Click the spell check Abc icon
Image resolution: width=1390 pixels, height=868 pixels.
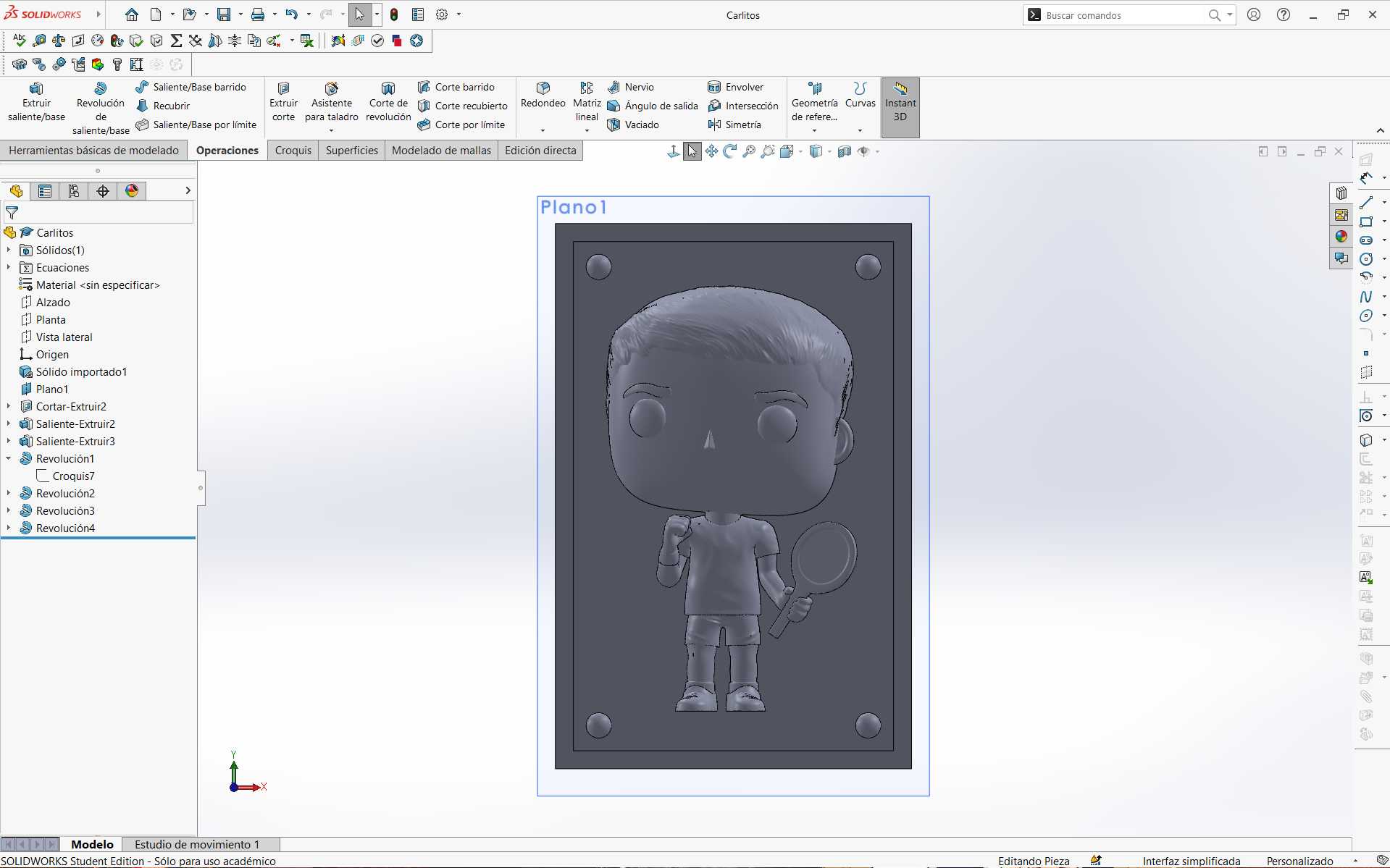click(x=20, y=41)
